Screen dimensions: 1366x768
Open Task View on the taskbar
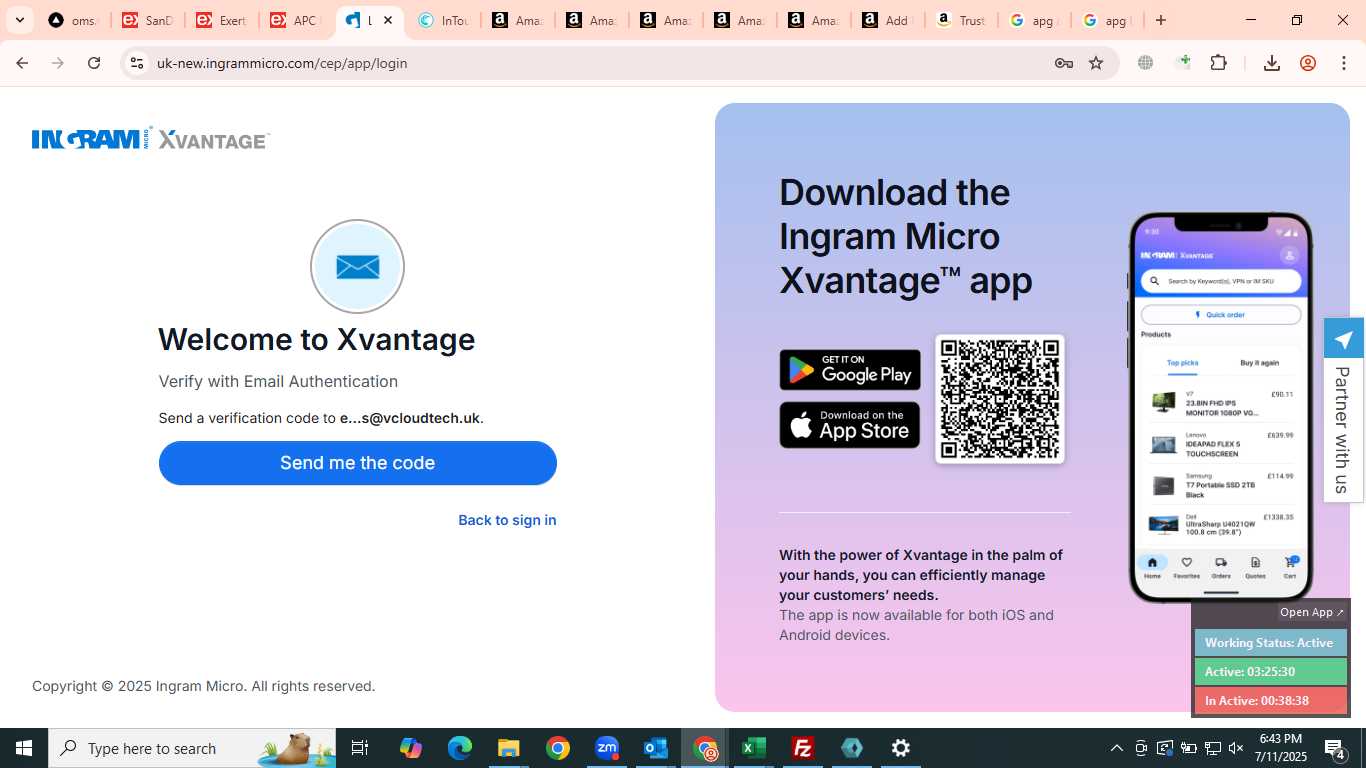pyautogui.click(x=360, y=748)
